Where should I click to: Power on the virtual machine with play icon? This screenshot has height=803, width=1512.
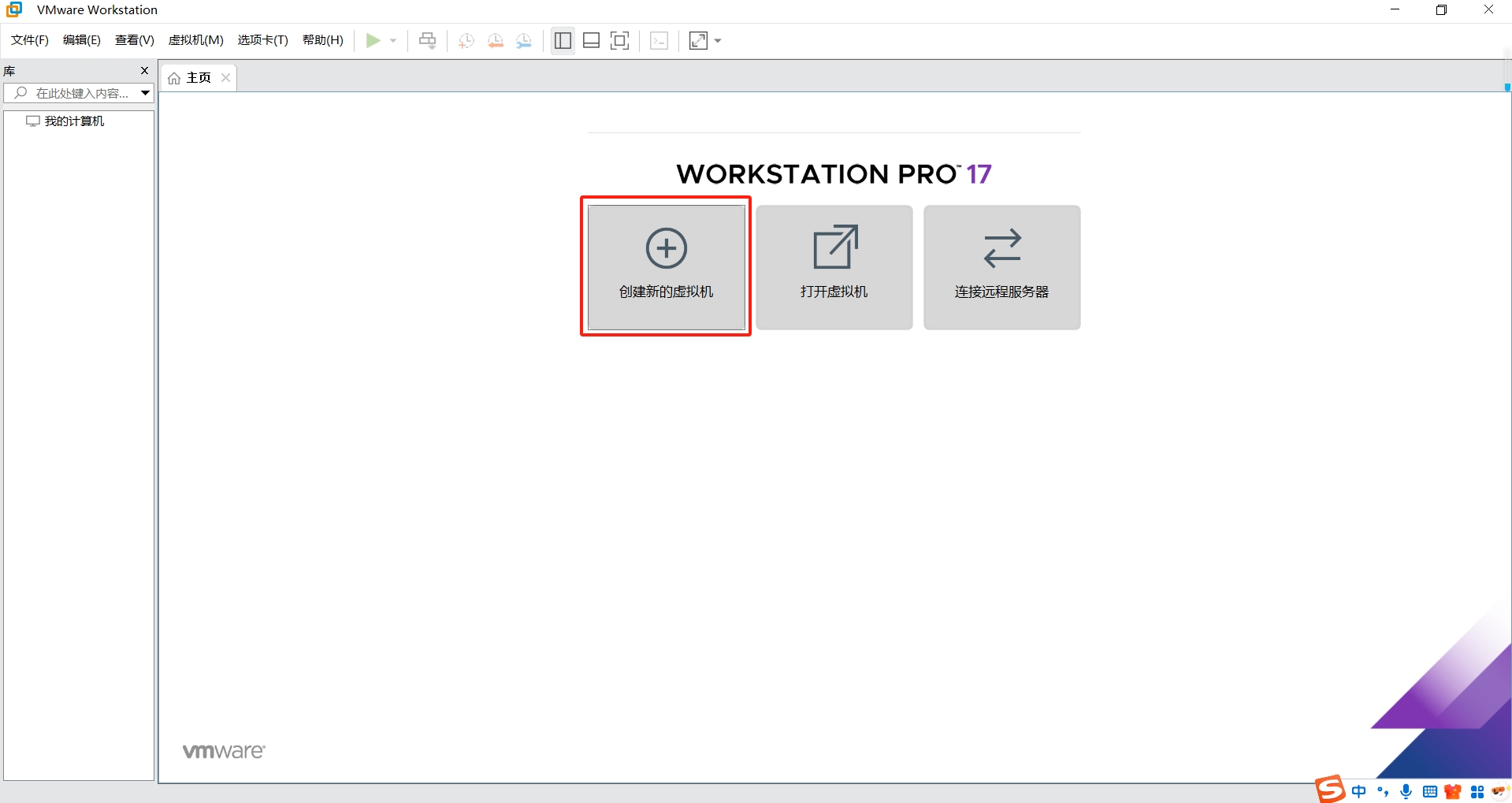[x=373, y=40]
